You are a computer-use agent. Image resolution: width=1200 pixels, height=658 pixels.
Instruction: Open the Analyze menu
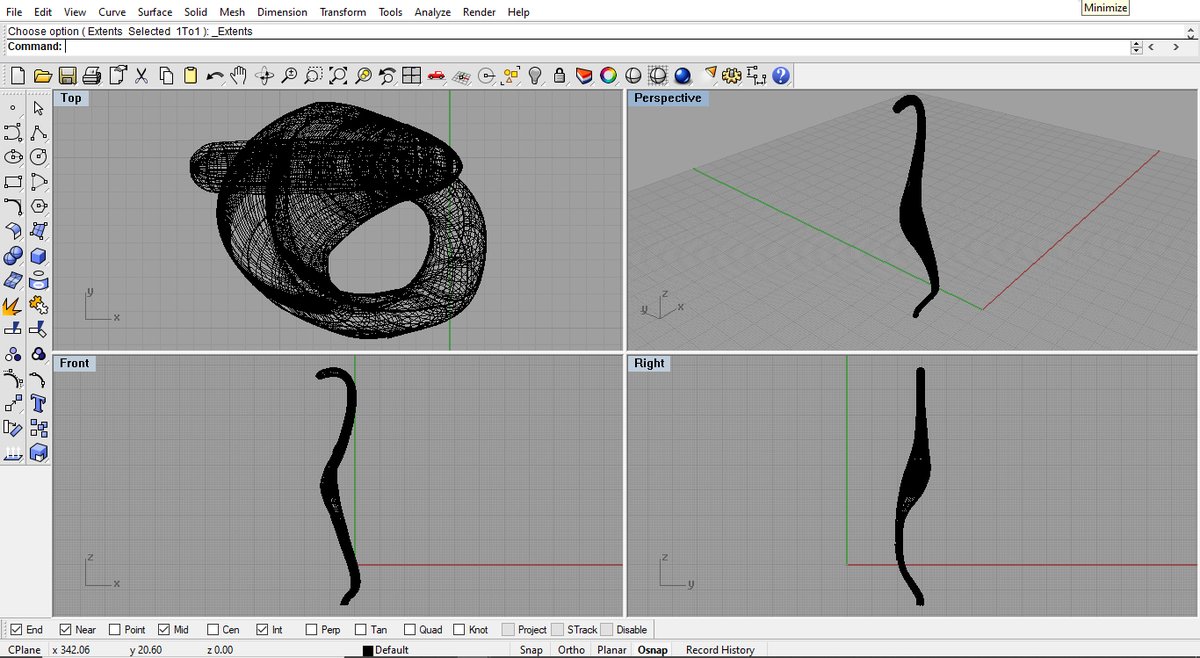(432, 12)
